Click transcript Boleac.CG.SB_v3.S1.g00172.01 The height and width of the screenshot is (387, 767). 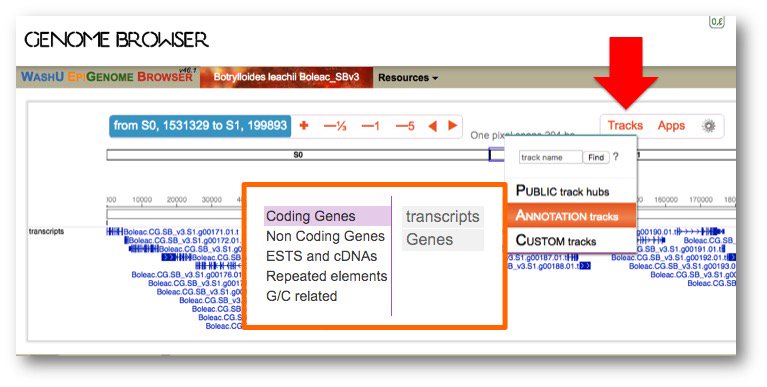[x=184, y=240]
